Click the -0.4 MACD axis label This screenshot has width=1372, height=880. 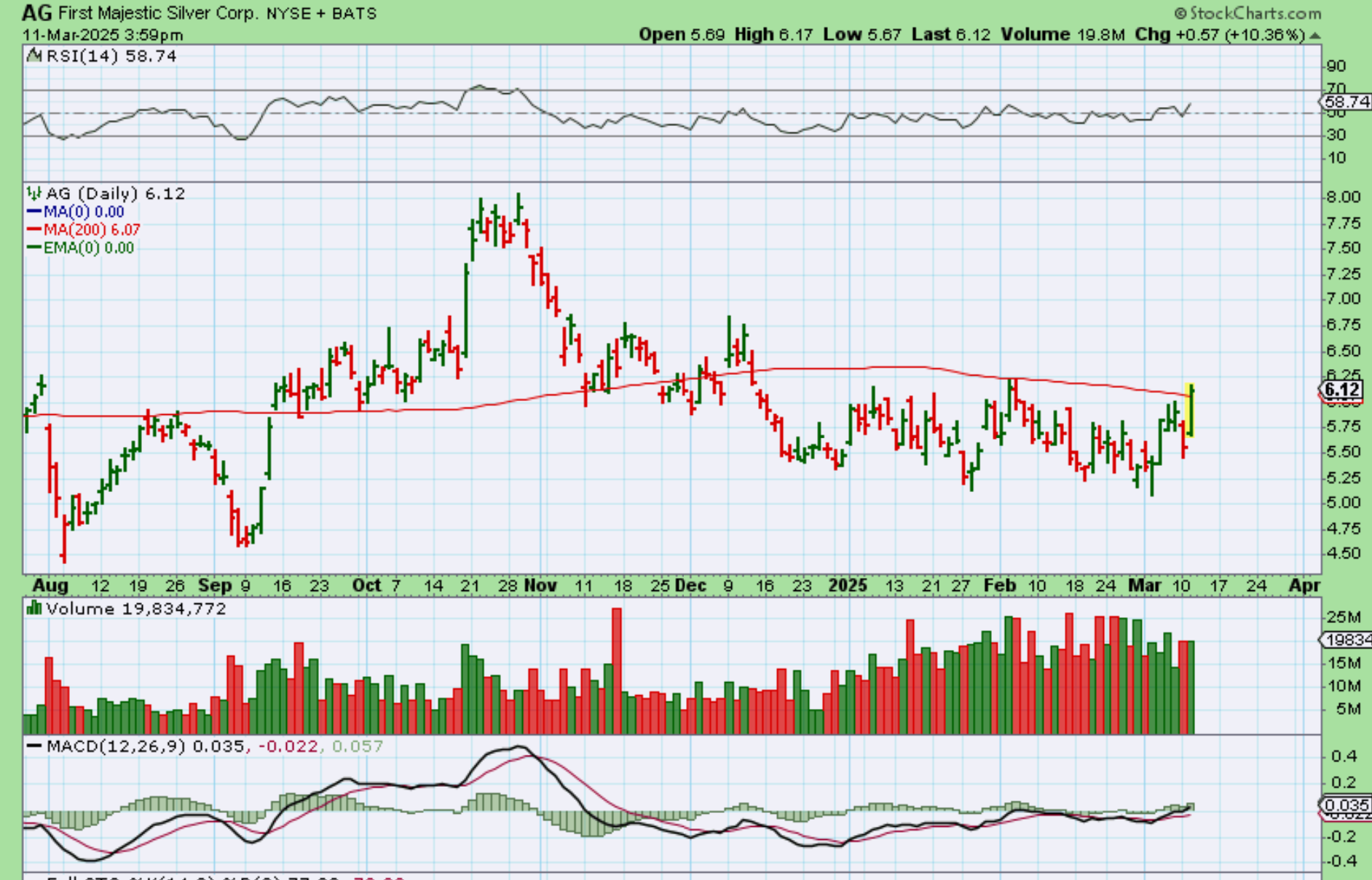1341,862
